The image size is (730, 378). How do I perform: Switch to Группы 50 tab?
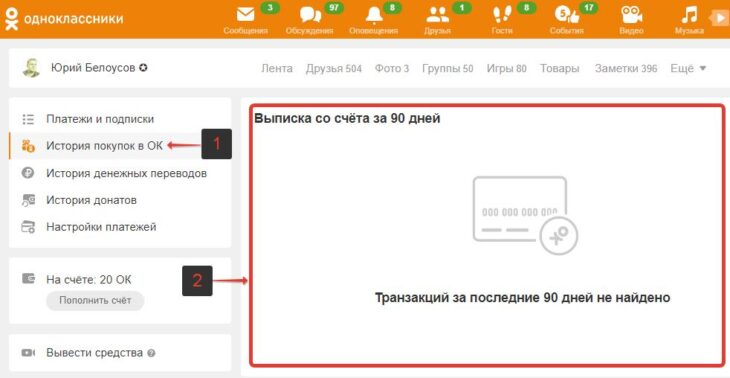pyautogui.click(x=448, y=69)
